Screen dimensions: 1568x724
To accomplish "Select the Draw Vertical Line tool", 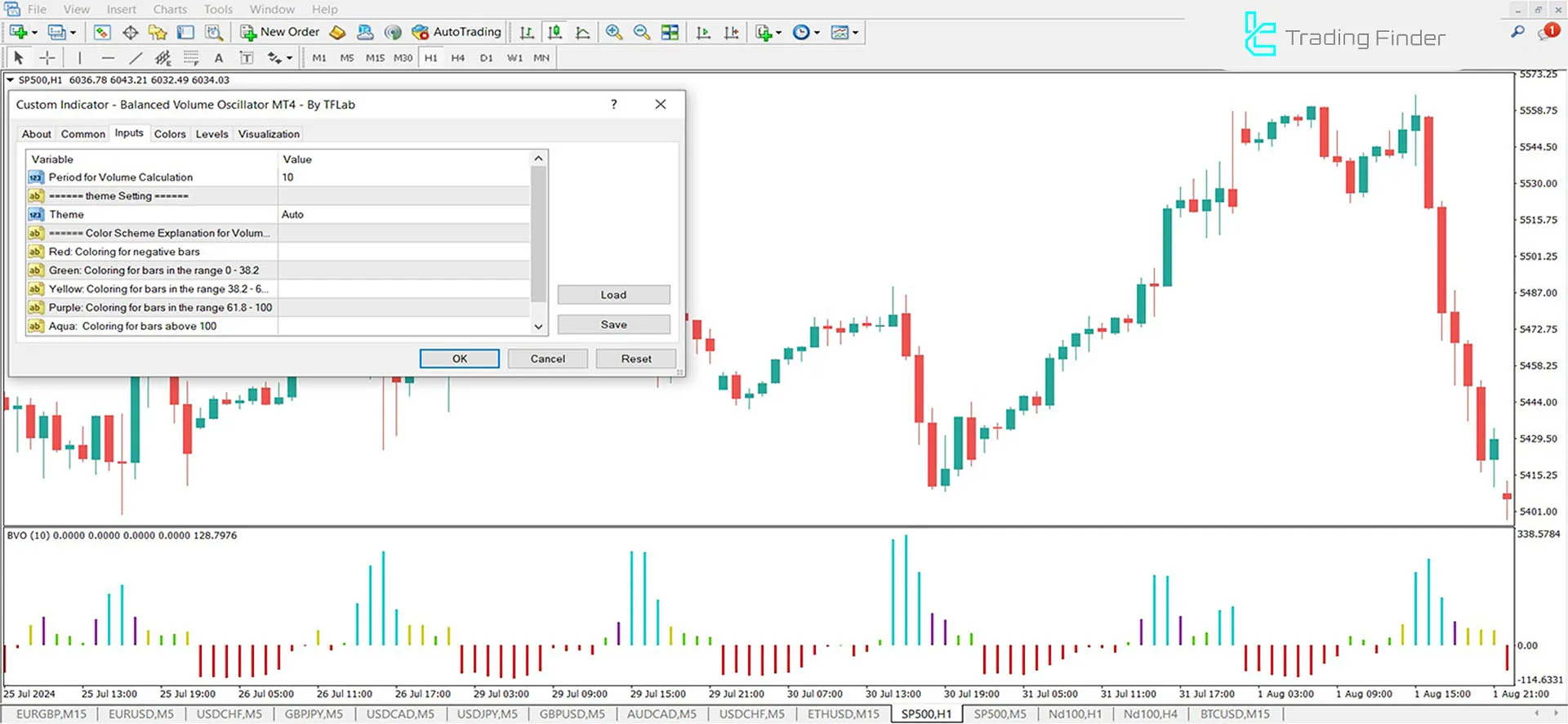I will 79,58.
